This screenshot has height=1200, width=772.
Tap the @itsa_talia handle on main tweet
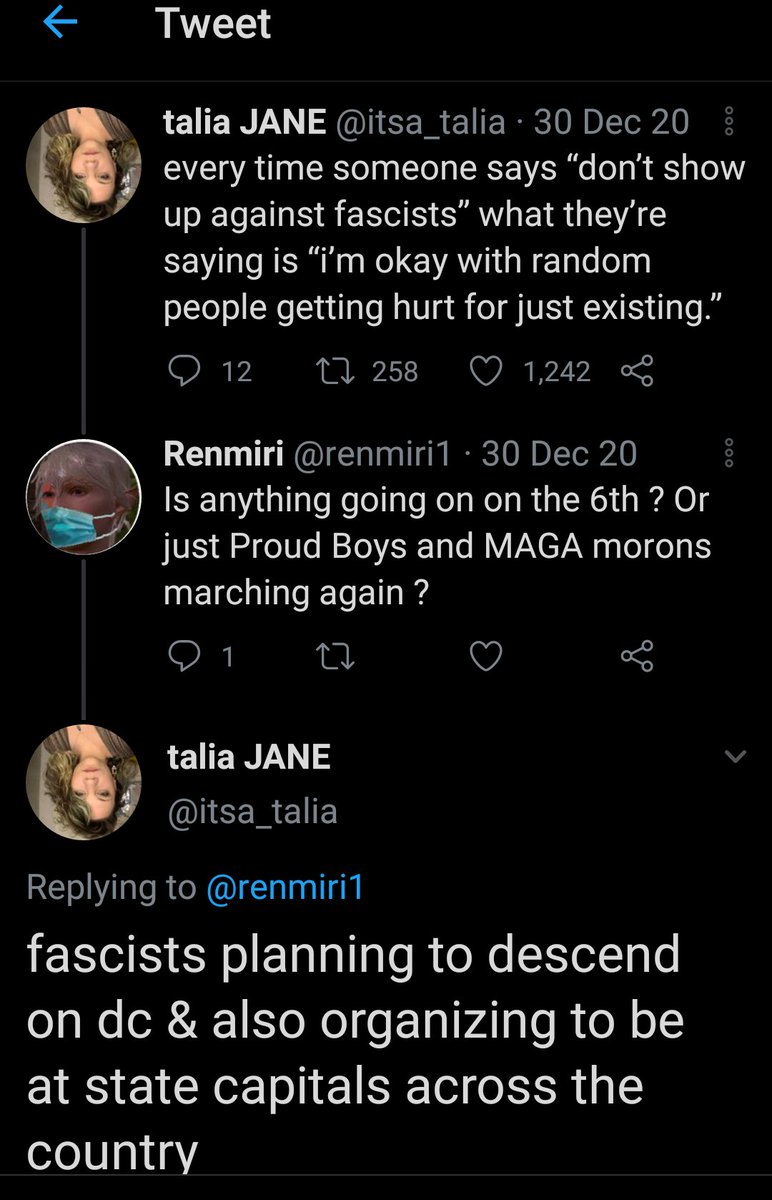pos(250,811)
